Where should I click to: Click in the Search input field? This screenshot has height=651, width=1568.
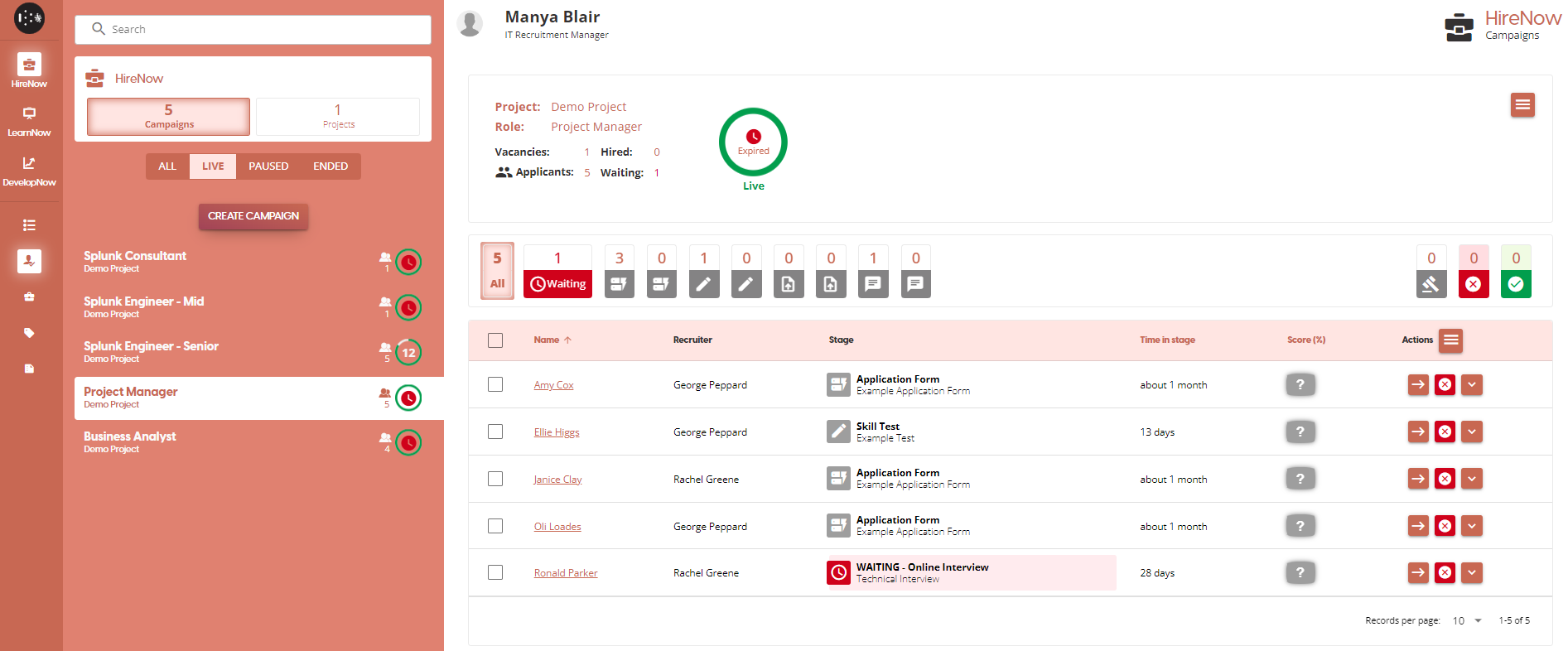(253, 29)
